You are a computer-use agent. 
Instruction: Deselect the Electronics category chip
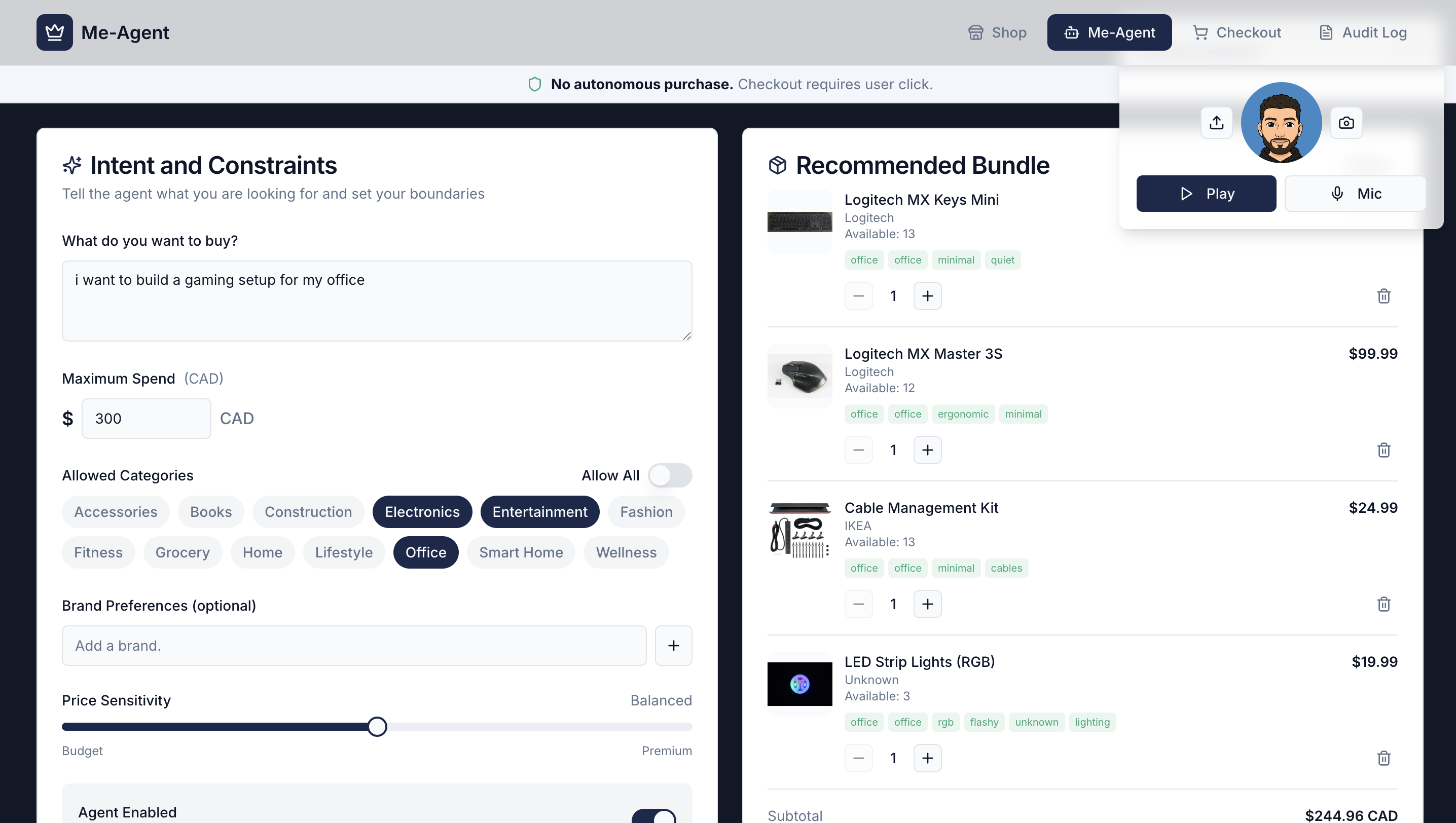coord(422,512)
